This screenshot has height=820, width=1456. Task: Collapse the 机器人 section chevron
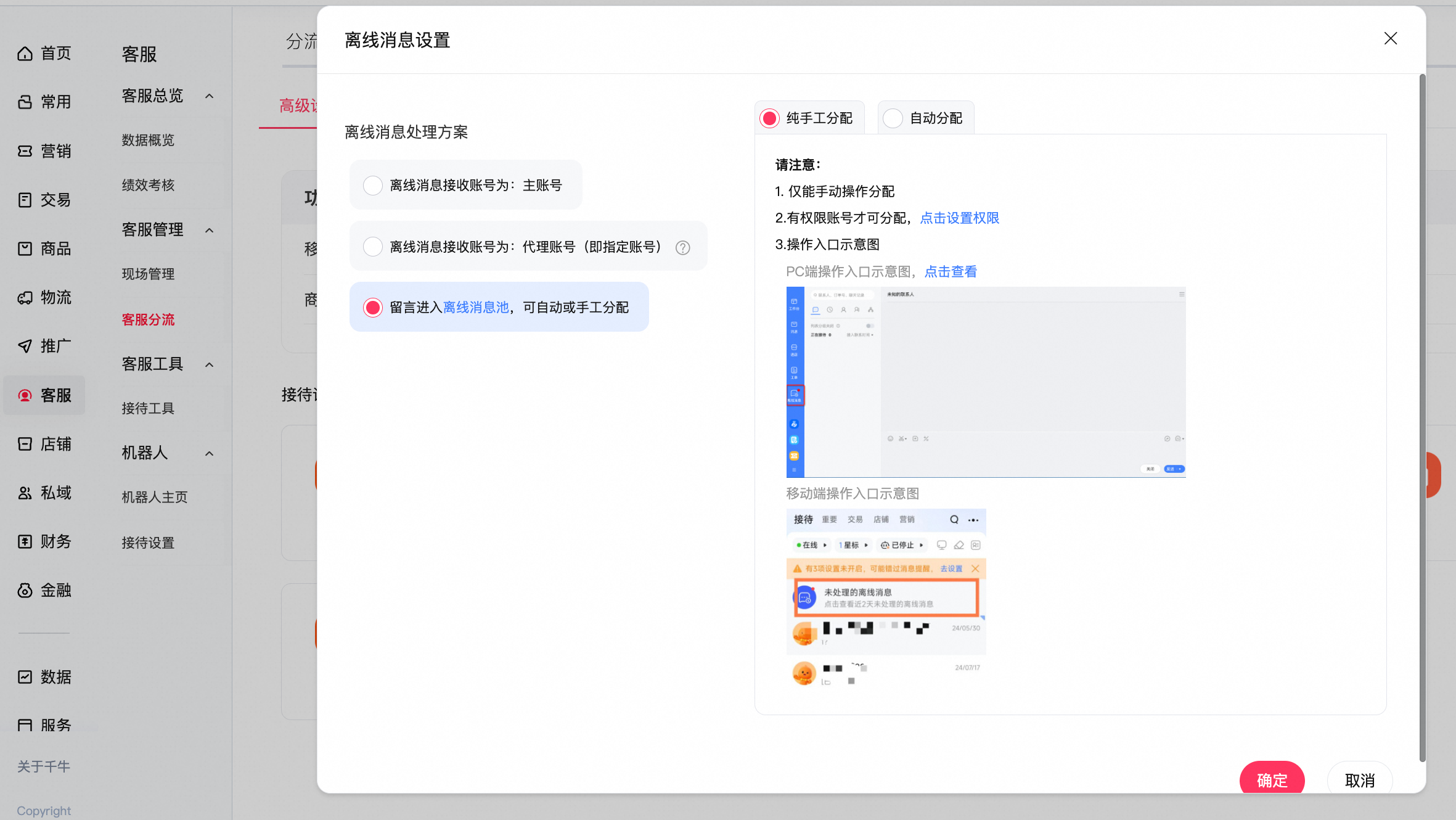pyautogui.click(x=210, y=454)
